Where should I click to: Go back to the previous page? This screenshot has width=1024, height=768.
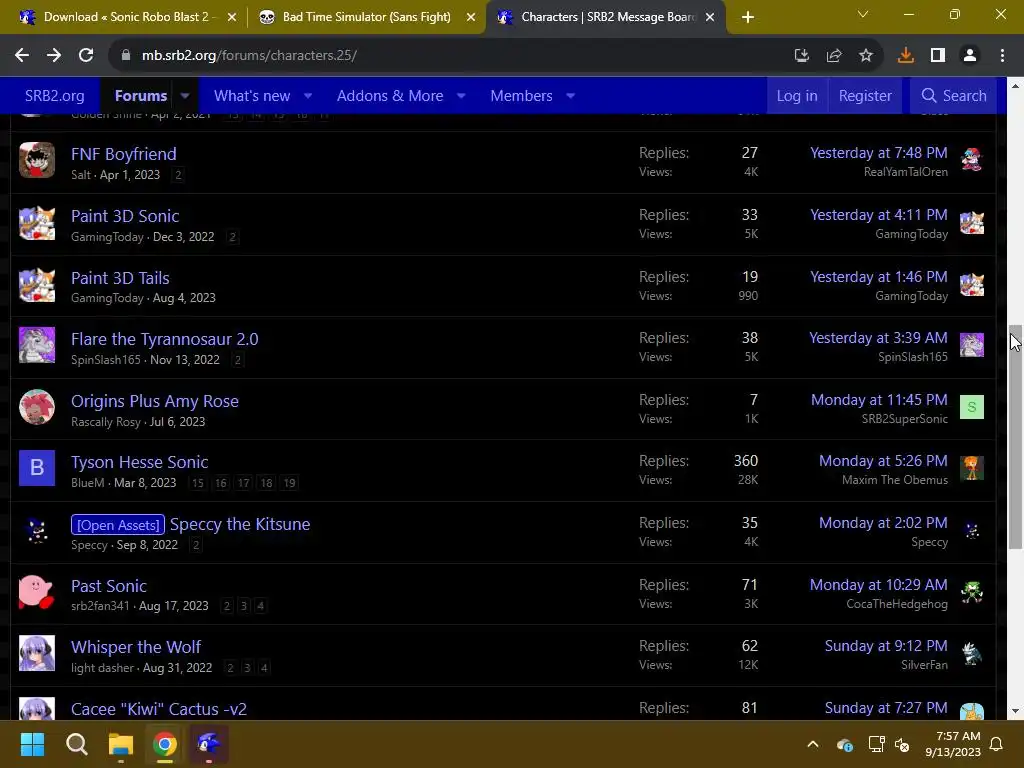[22, 56]
